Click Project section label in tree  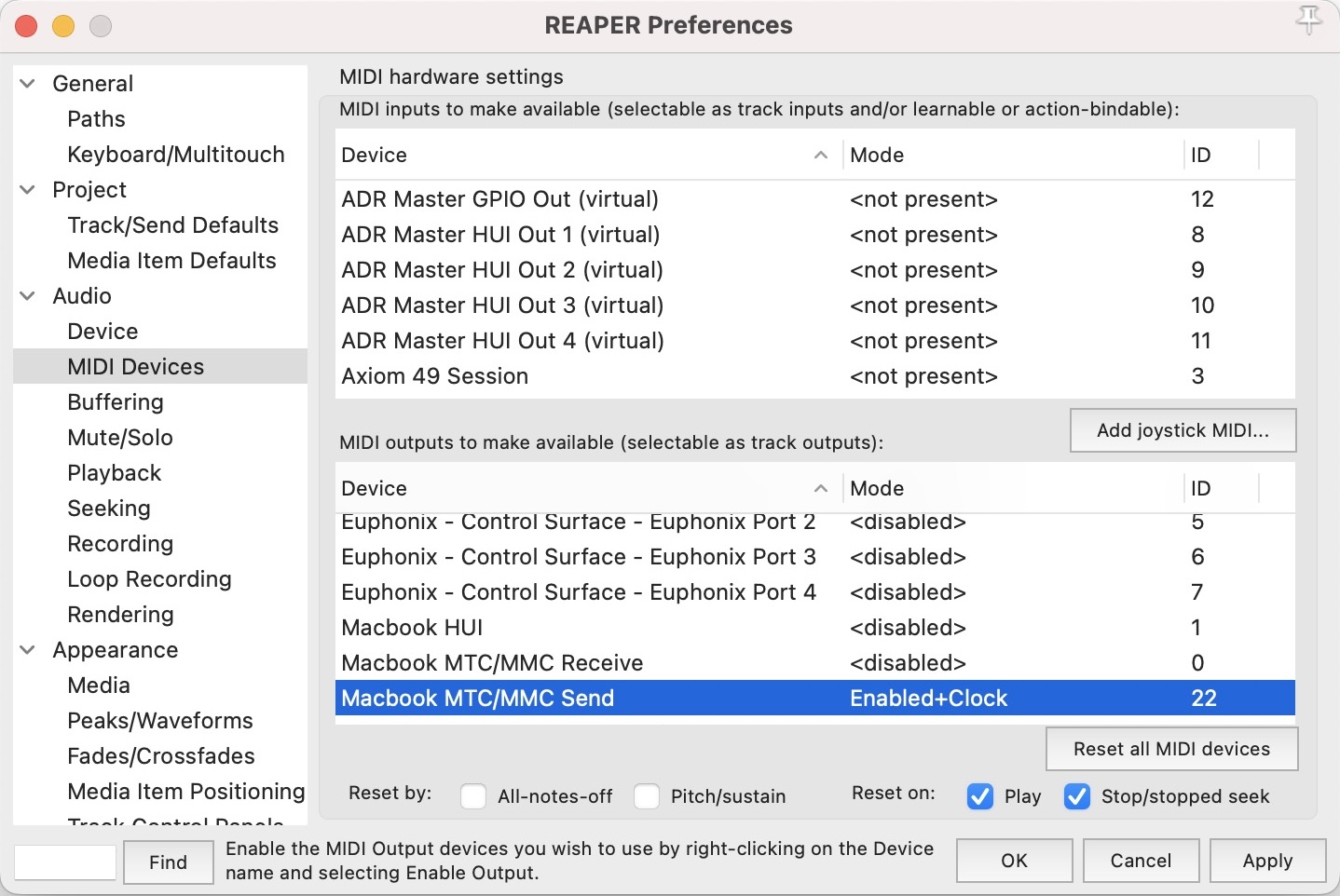pyautogui.click(x=89, y=190)
